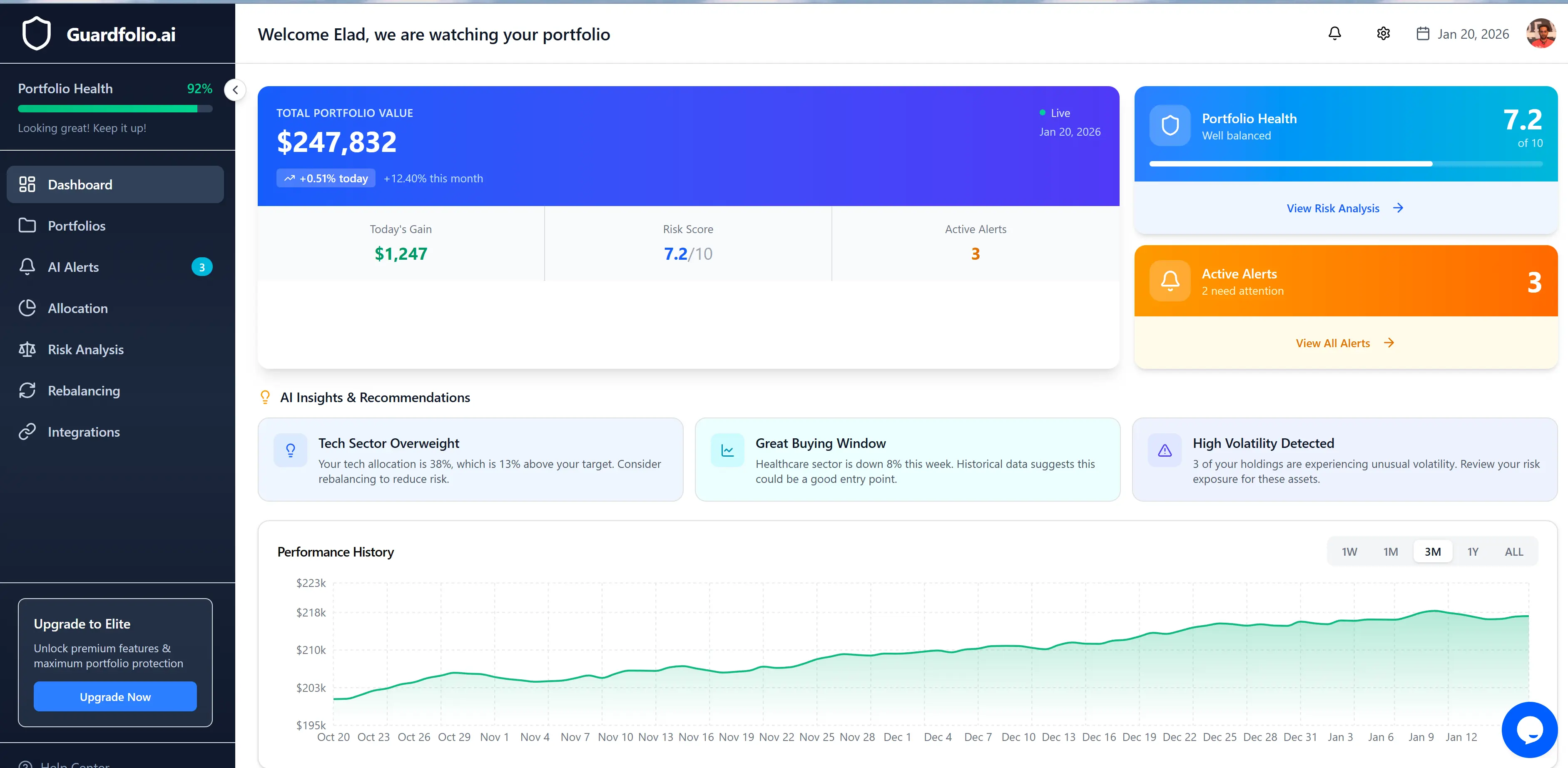The width and height of the screenshot is (1568, 768).
Task: Click the Guardfolio.ai shield logo
Action: point(37,33)
